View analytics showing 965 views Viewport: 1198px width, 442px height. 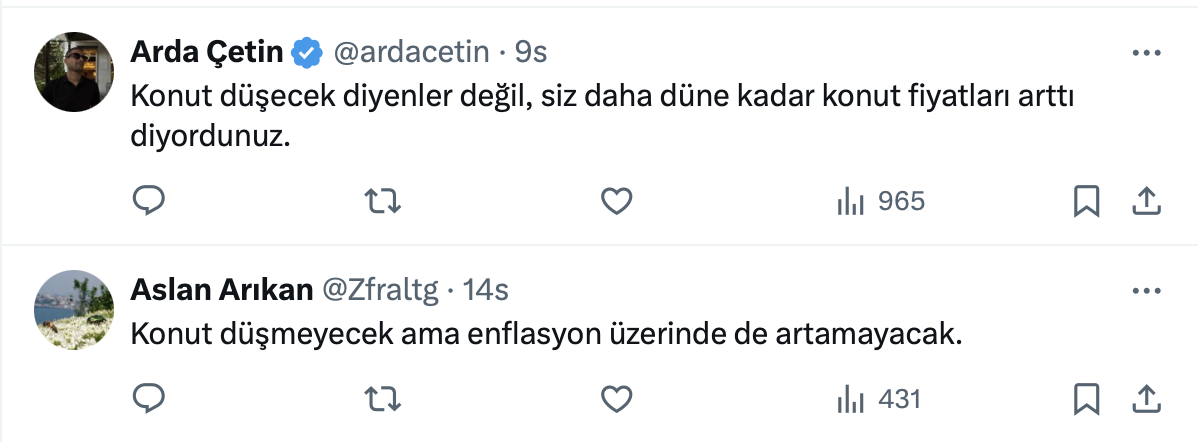tap(880, 202)
